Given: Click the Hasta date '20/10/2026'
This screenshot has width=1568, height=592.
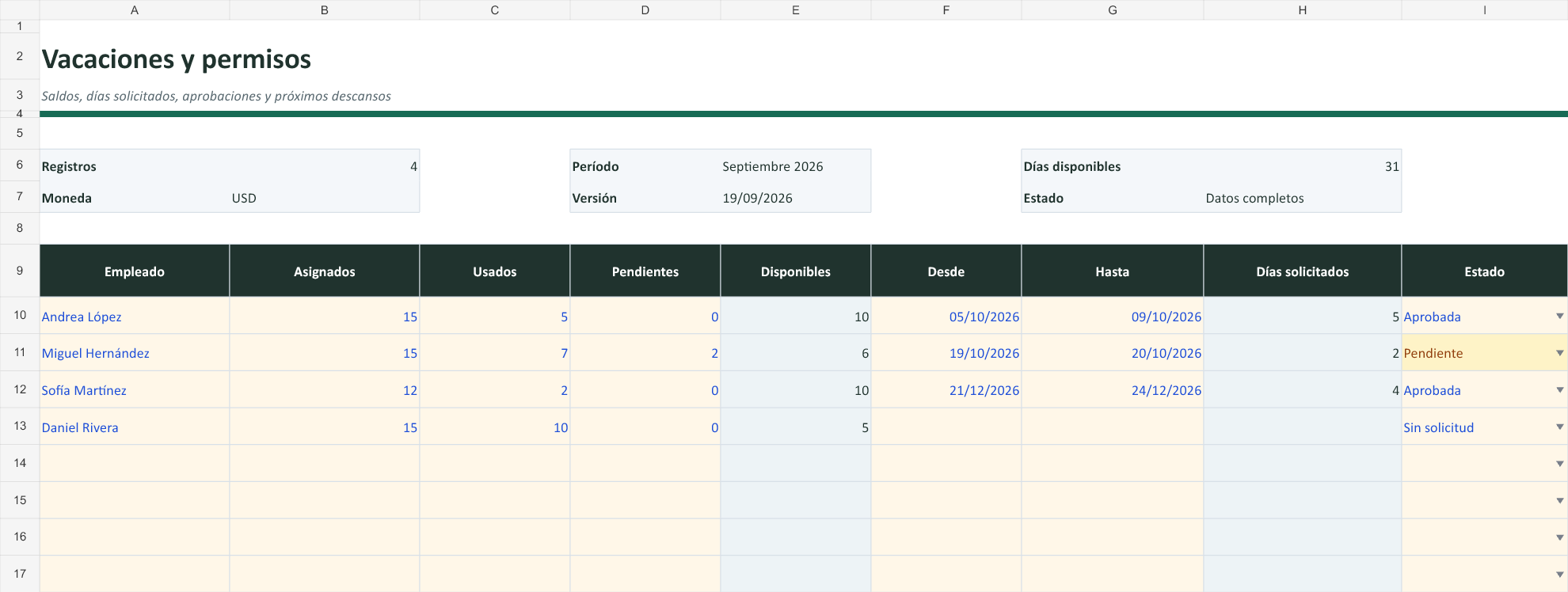Looking at the screenshot, I should coord(1113,353).
